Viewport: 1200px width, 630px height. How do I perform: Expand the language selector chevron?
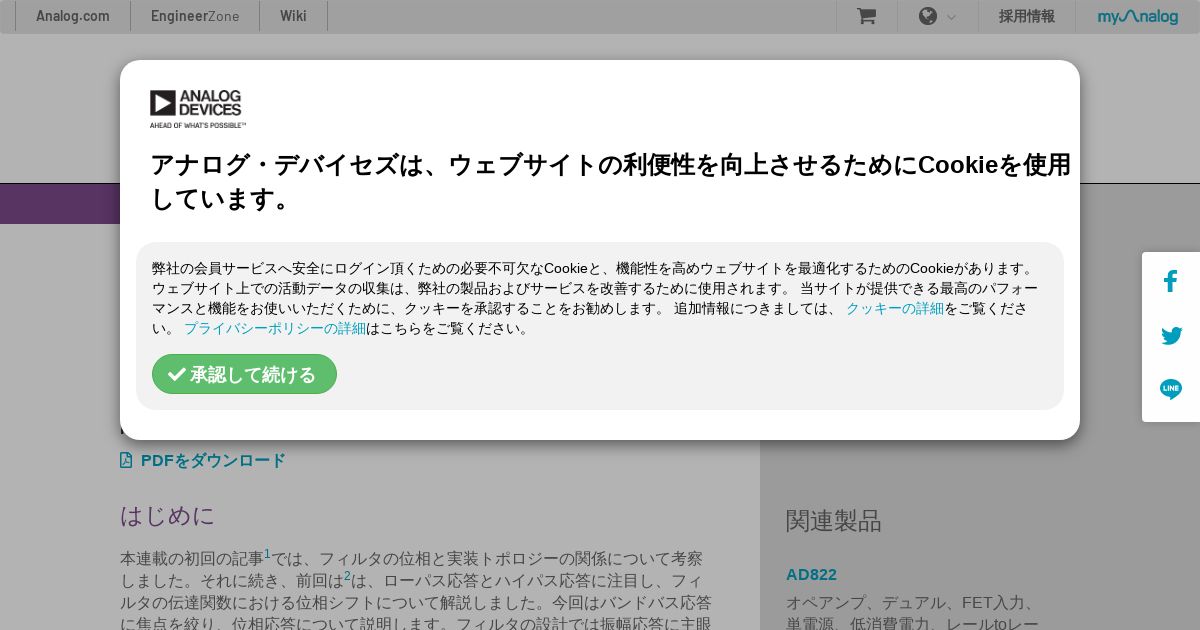pyautogui.click(x=951, y=17)
